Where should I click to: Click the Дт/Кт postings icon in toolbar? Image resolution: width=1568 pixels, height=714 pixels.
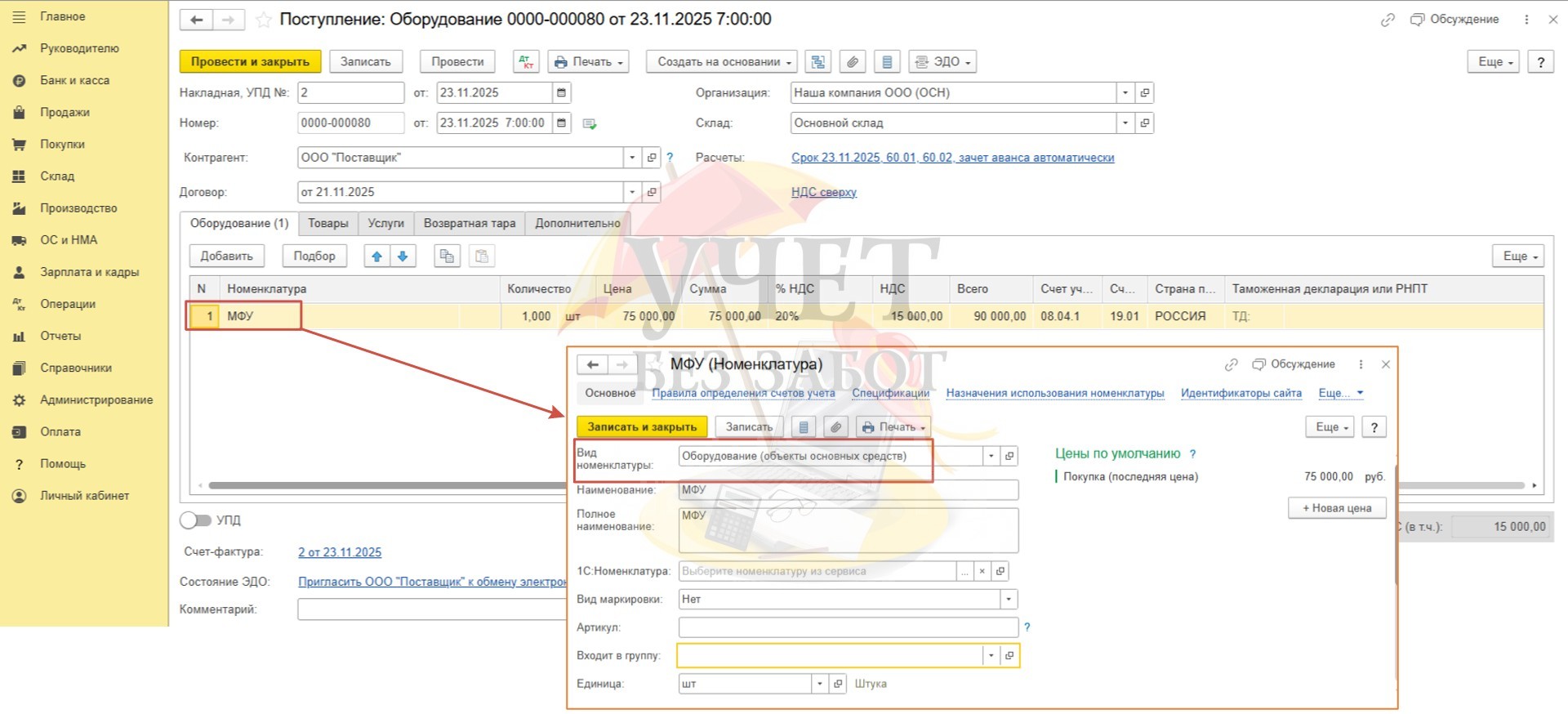point(525,62)
